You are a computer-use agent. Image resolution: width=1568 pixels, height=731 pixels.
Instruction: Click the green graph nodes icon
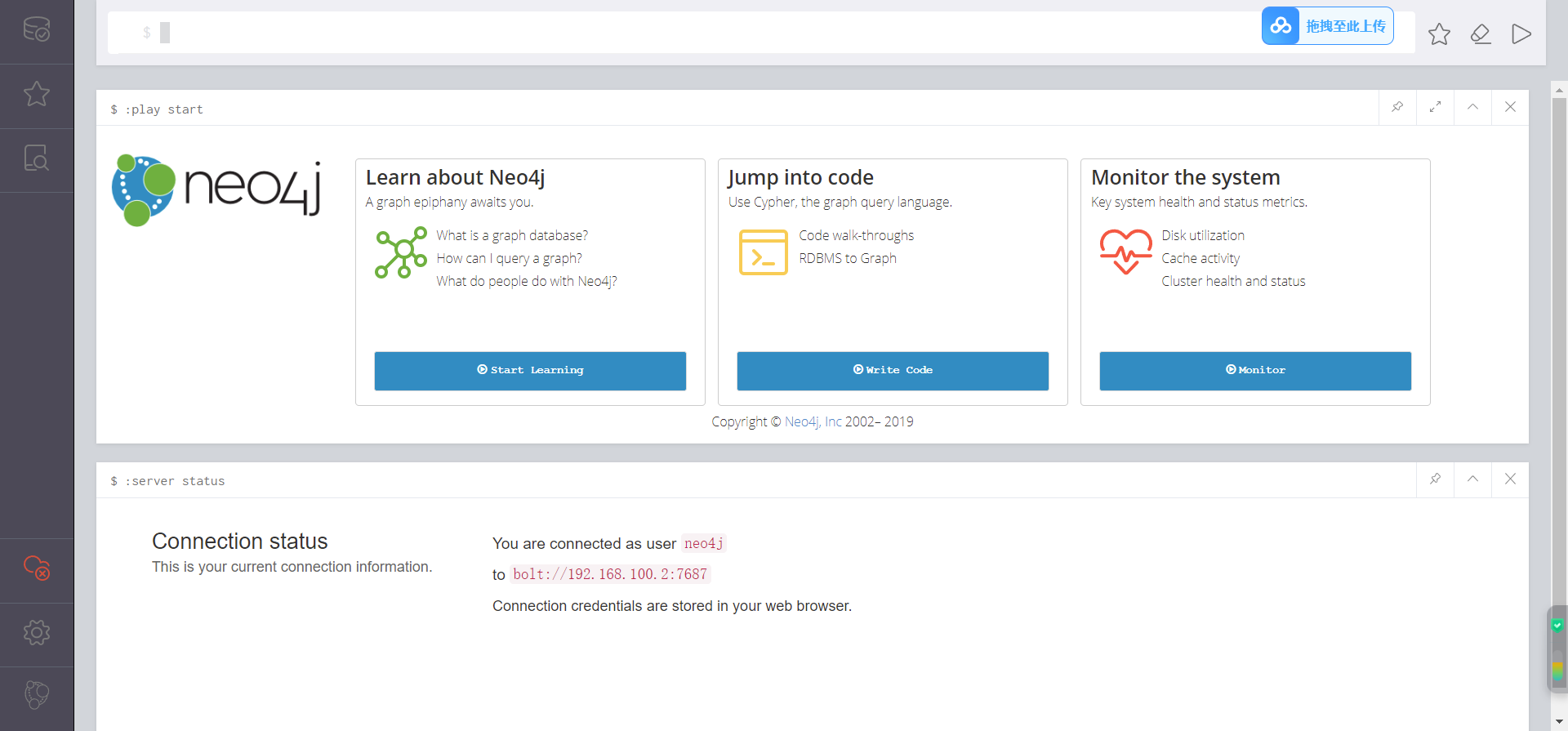[x=401, y=252]
